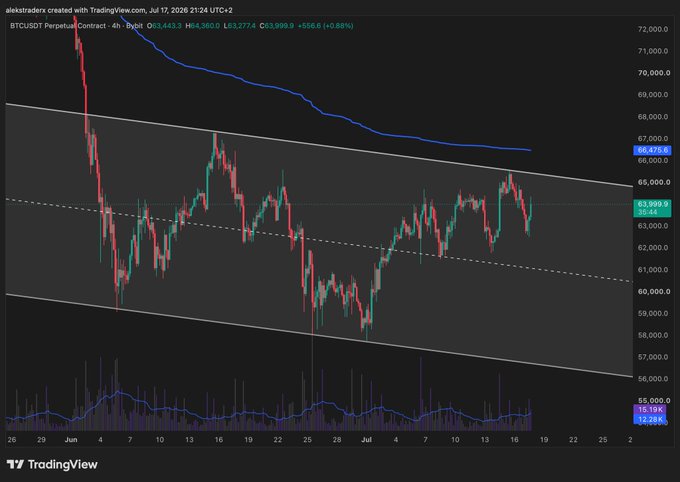Click the 7 date label after Jun
680x482 pixels.
pos(130,440)
